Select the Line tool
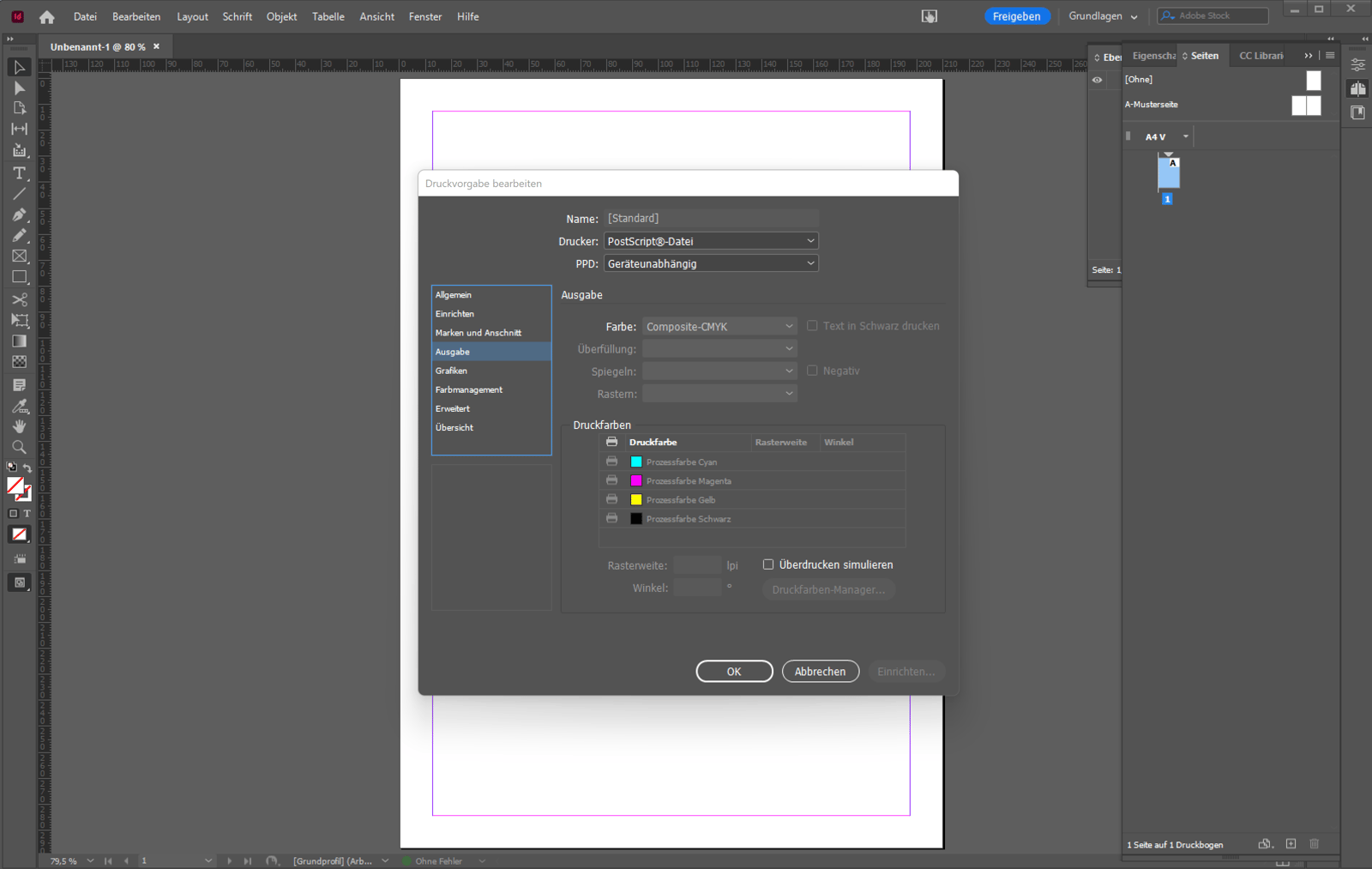The image size is (1372, 869). [x=19, y=195]
